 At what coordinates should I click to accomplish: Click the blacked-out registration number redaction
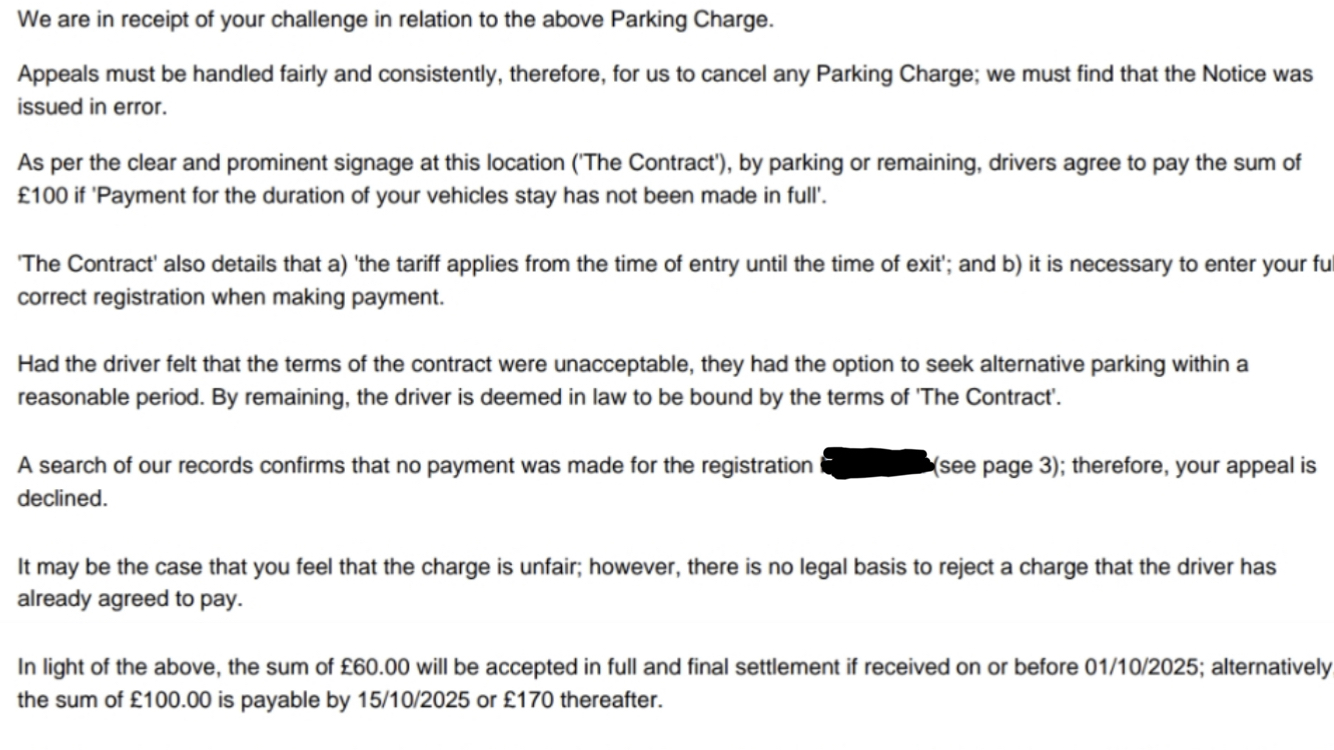[x=876, y=466]
